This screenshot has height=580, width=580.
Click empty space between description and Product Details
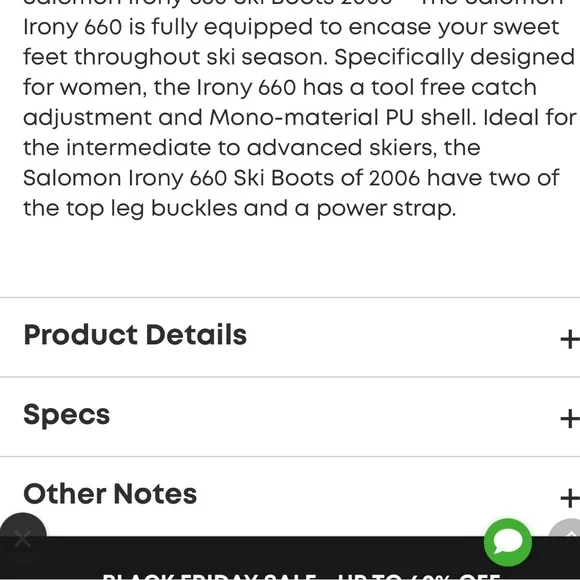(x=290, y=259)
